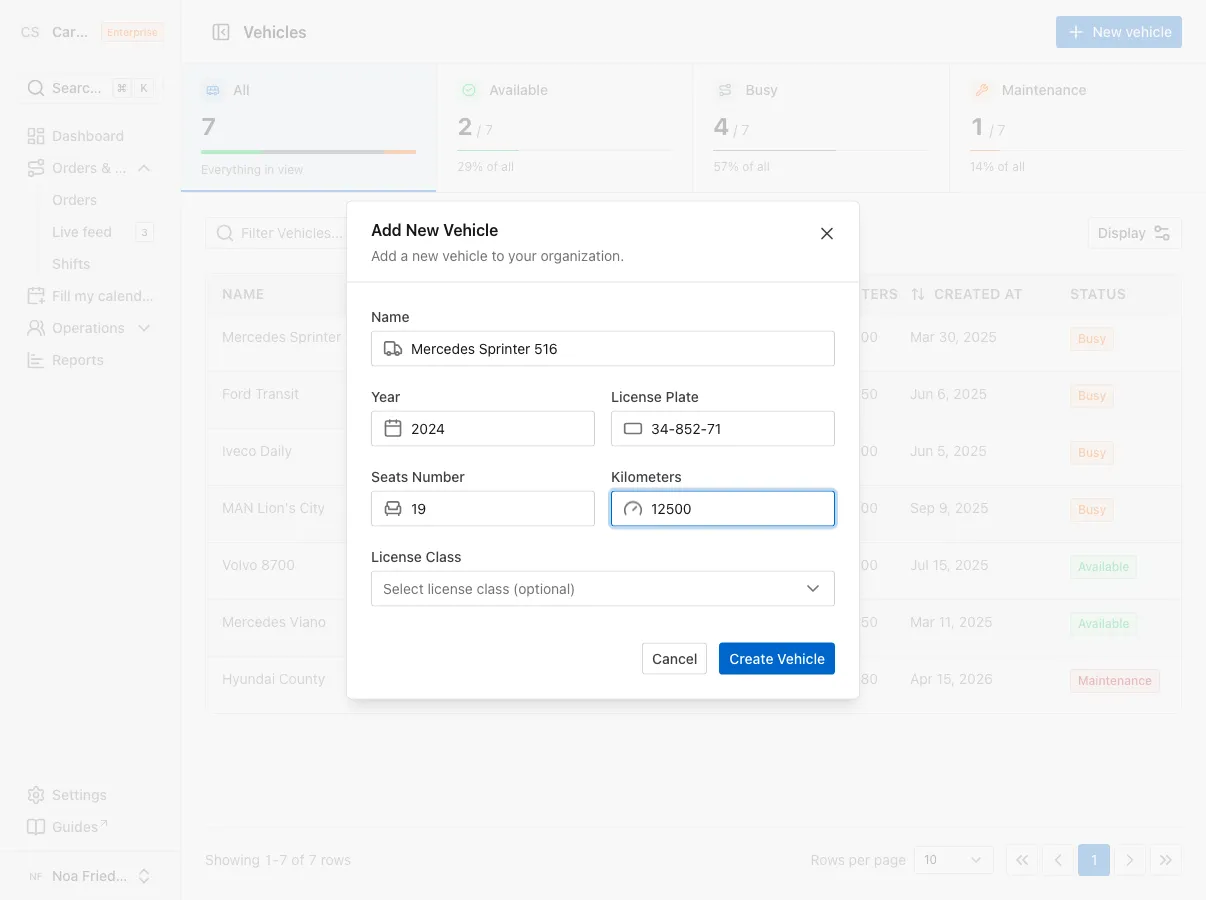
Task: Click the Reports chart icon
Action: (36, 360)
